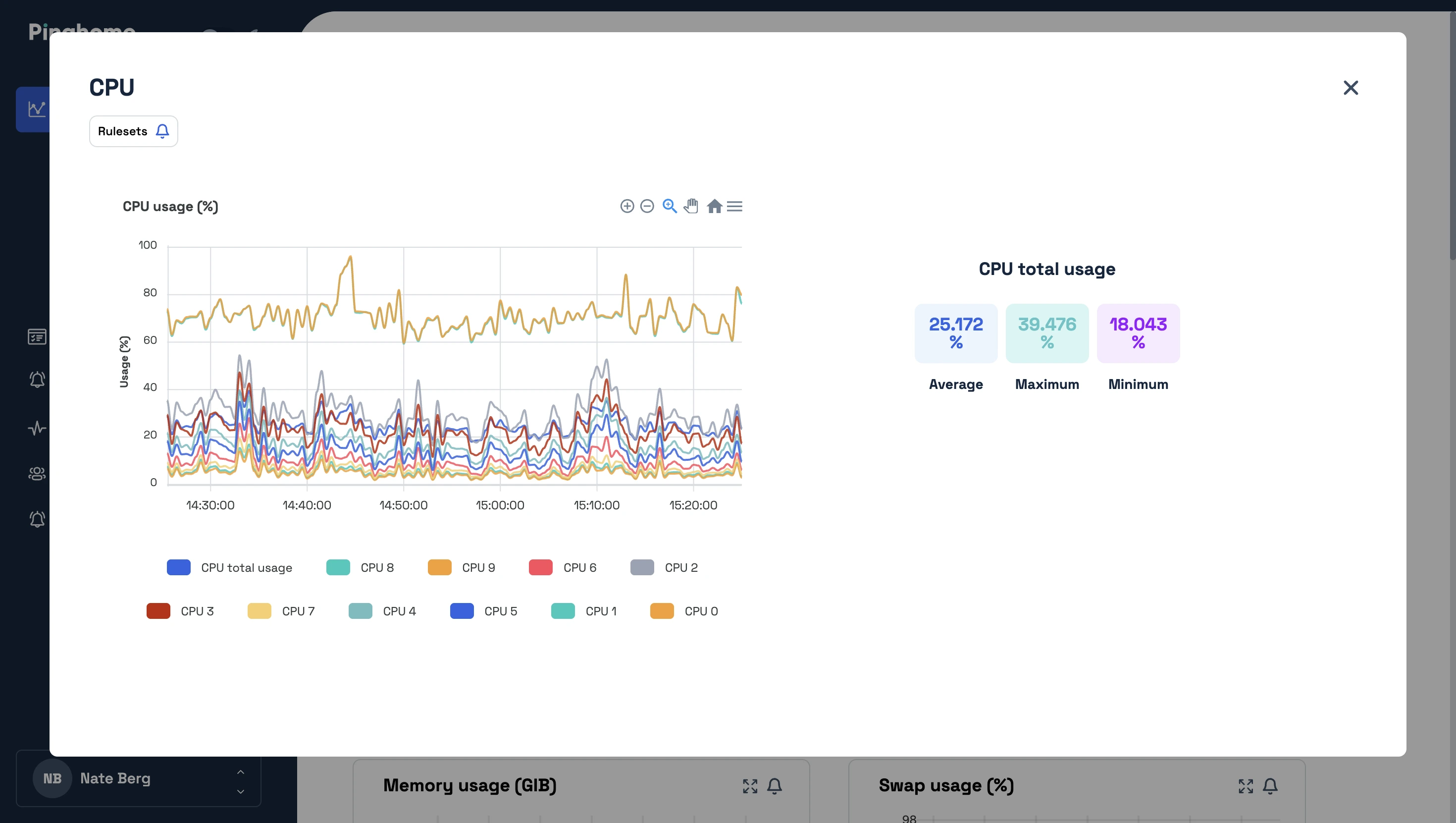Toggle the CPU 8 series in legend

tap(362, 567)
